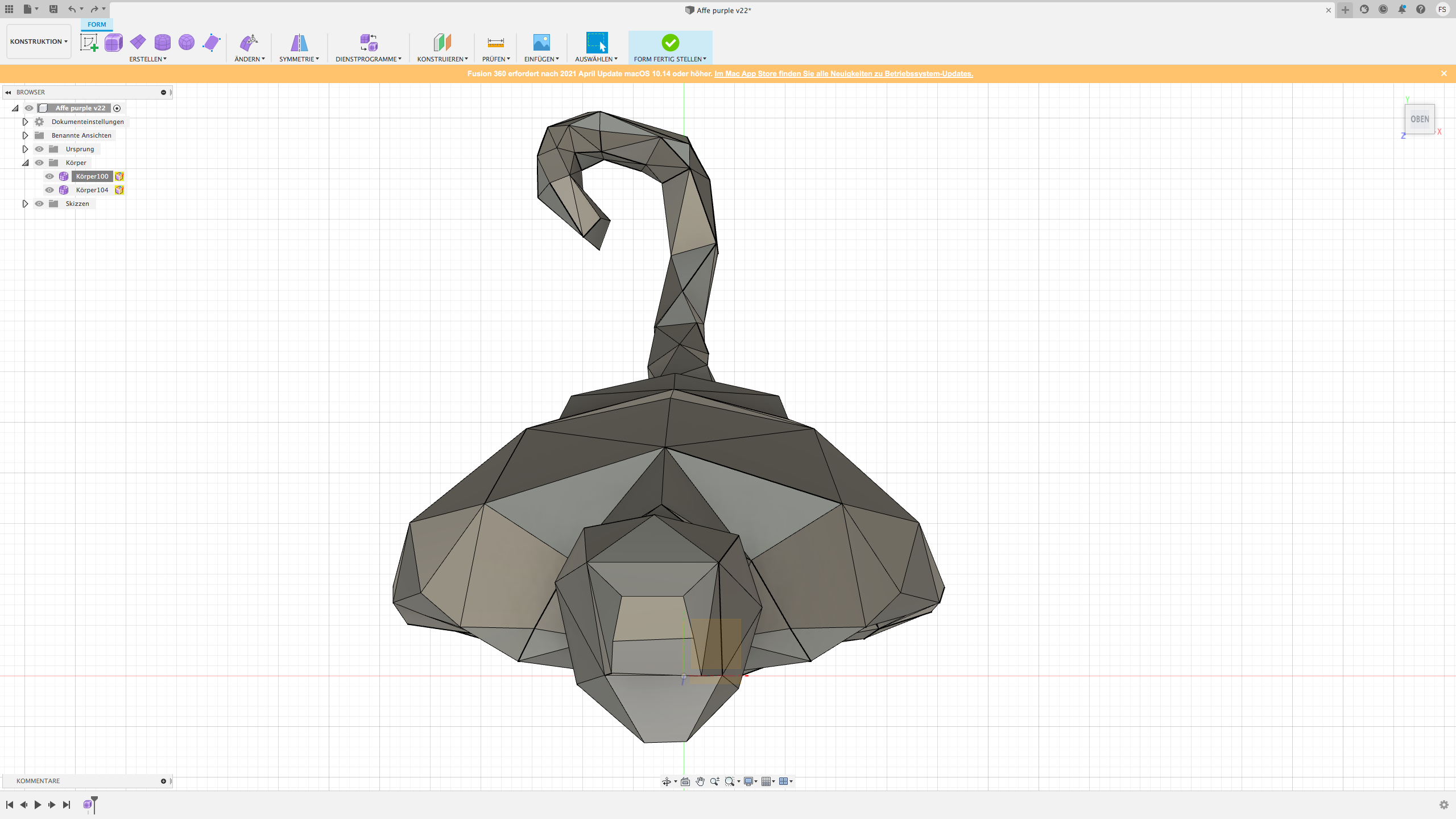This screenshot has width=1456, height=819.
Task: Open the help question mark menu
Action: [x=1421, y=9]
